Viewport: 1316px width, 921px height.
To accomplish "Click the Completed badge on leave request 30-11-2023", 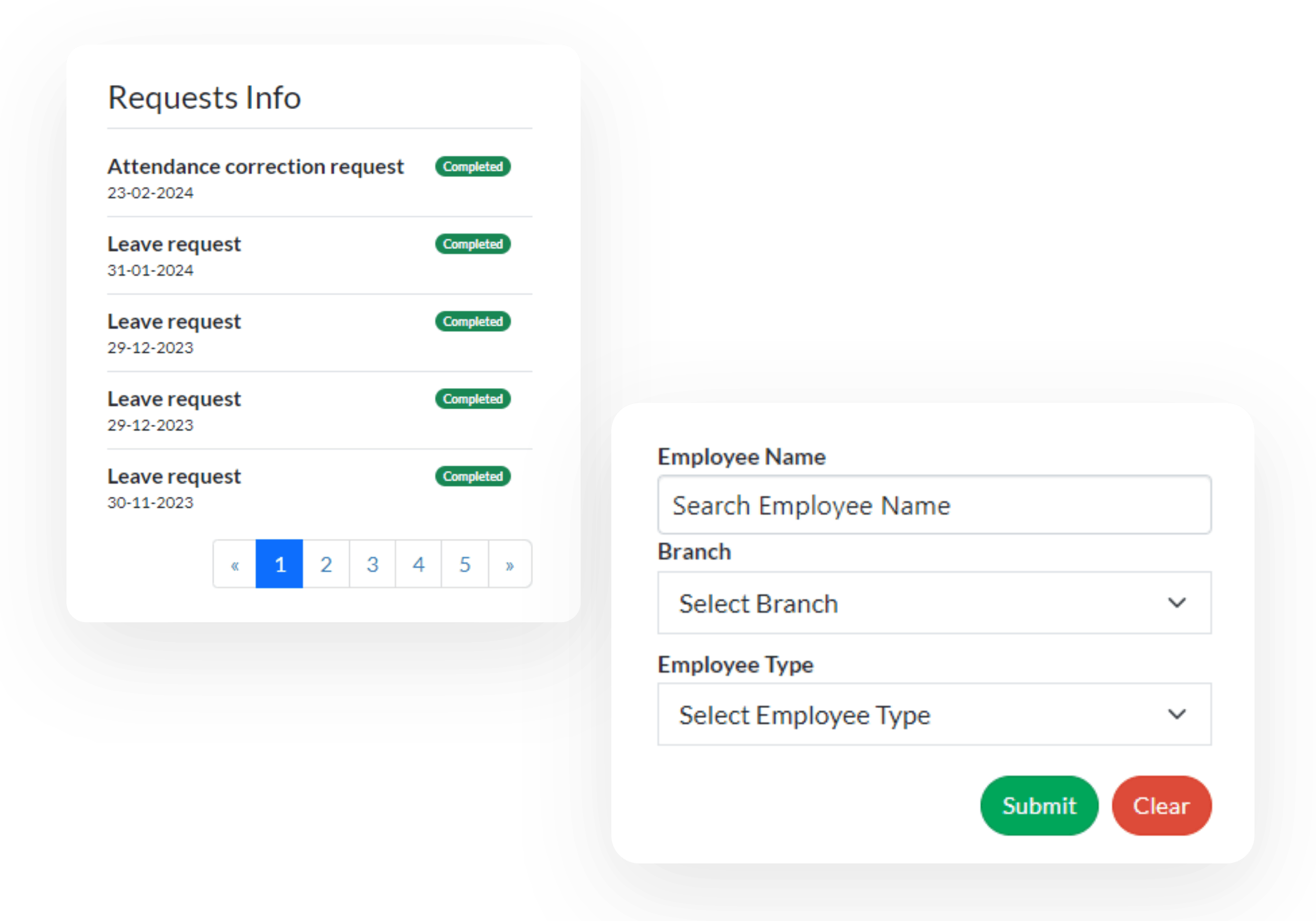I will click(x=473, y=476).
